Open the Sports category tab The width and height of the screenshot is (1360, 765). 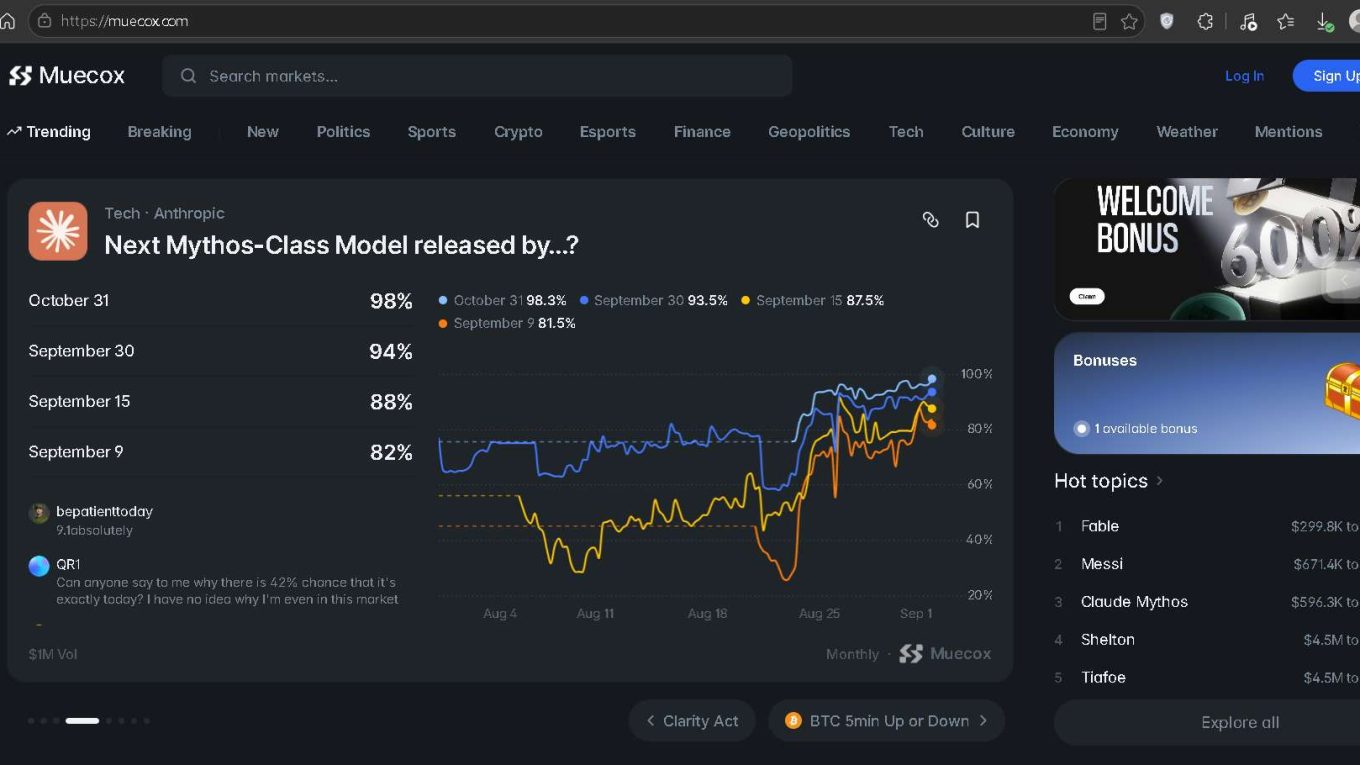pos(432,132)
